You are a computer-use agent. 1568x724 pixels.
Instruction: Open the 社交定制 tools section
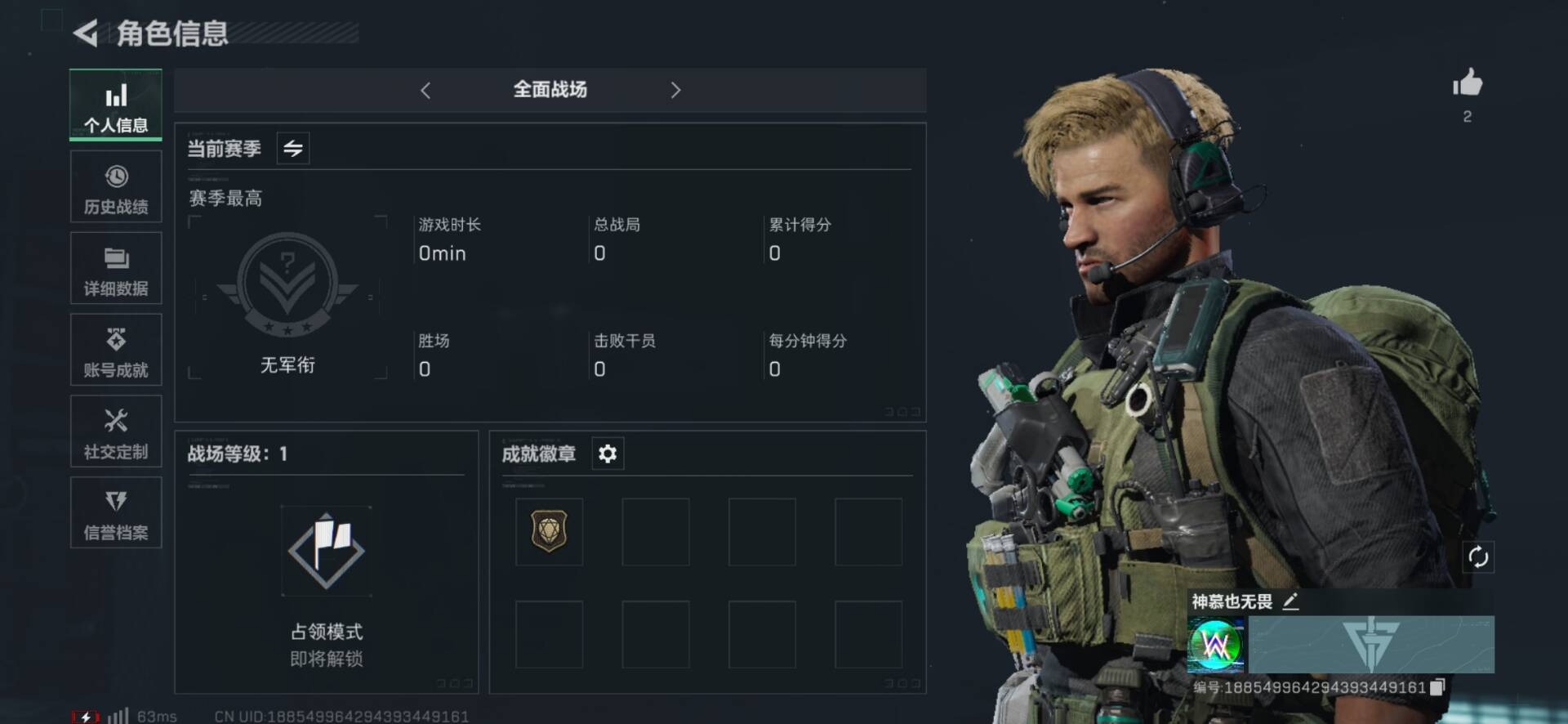coord(116,432)
